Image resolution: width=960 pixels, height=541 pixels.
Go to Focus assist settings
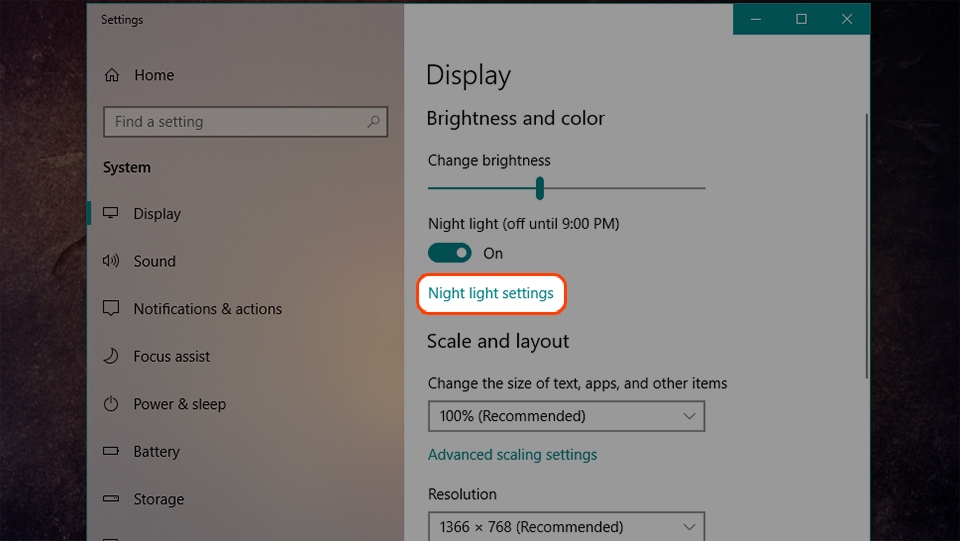coord(171,356)
